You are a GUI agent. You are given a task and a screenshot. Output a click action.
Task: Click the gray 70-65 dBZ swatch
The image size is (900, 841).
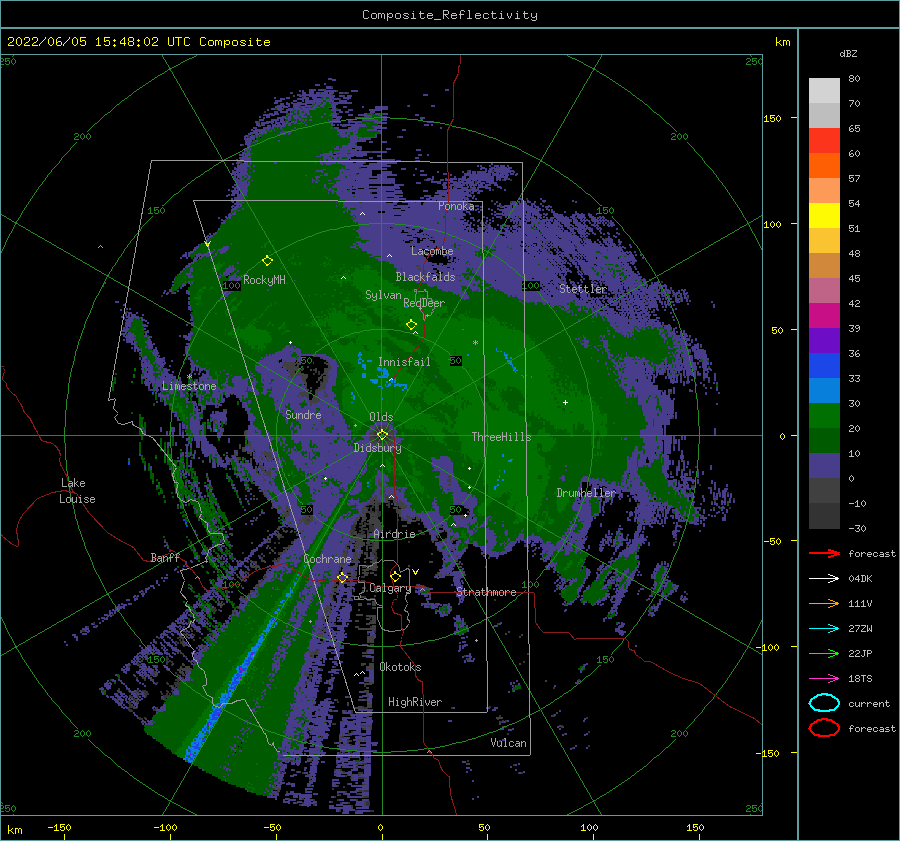pos(824,115)
